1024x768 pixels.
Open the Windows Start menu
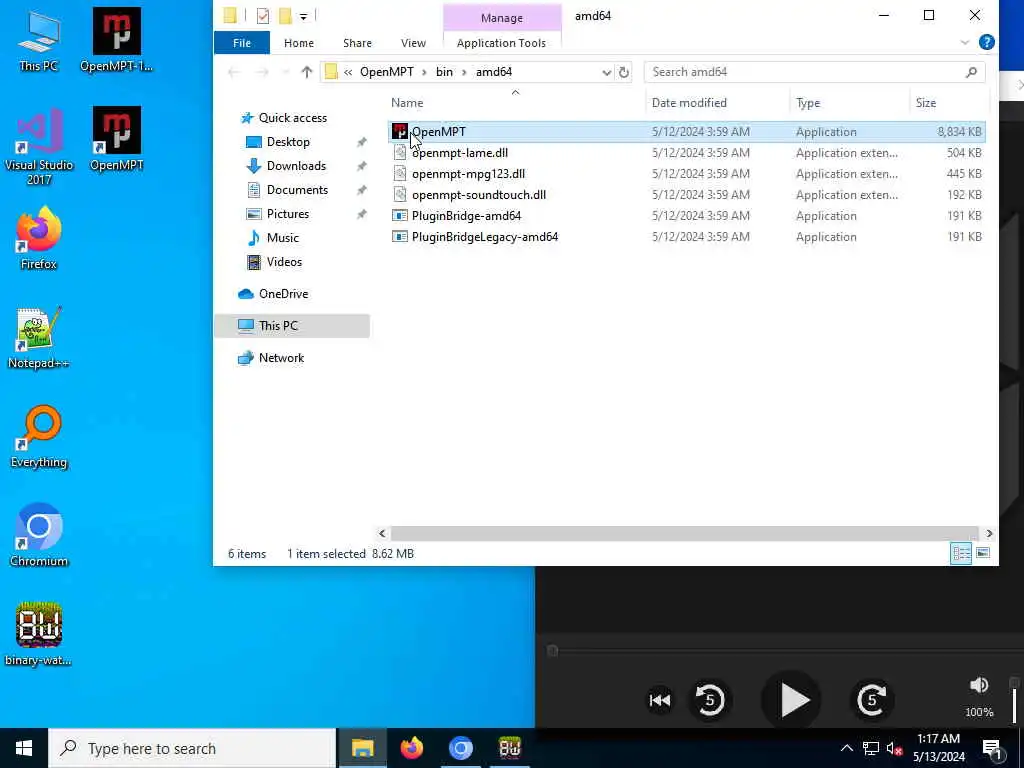click(x=24, y=748)
